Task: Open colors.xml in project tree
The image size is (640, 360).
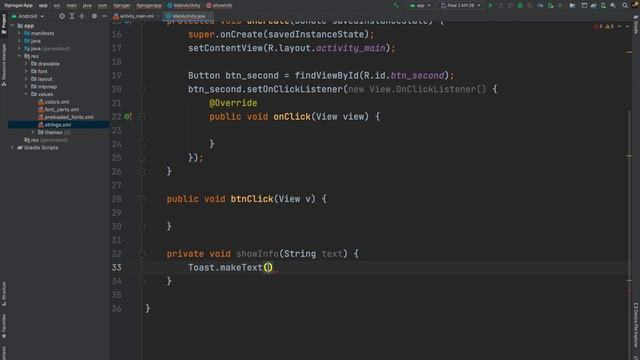Action: tap(53, 102)
